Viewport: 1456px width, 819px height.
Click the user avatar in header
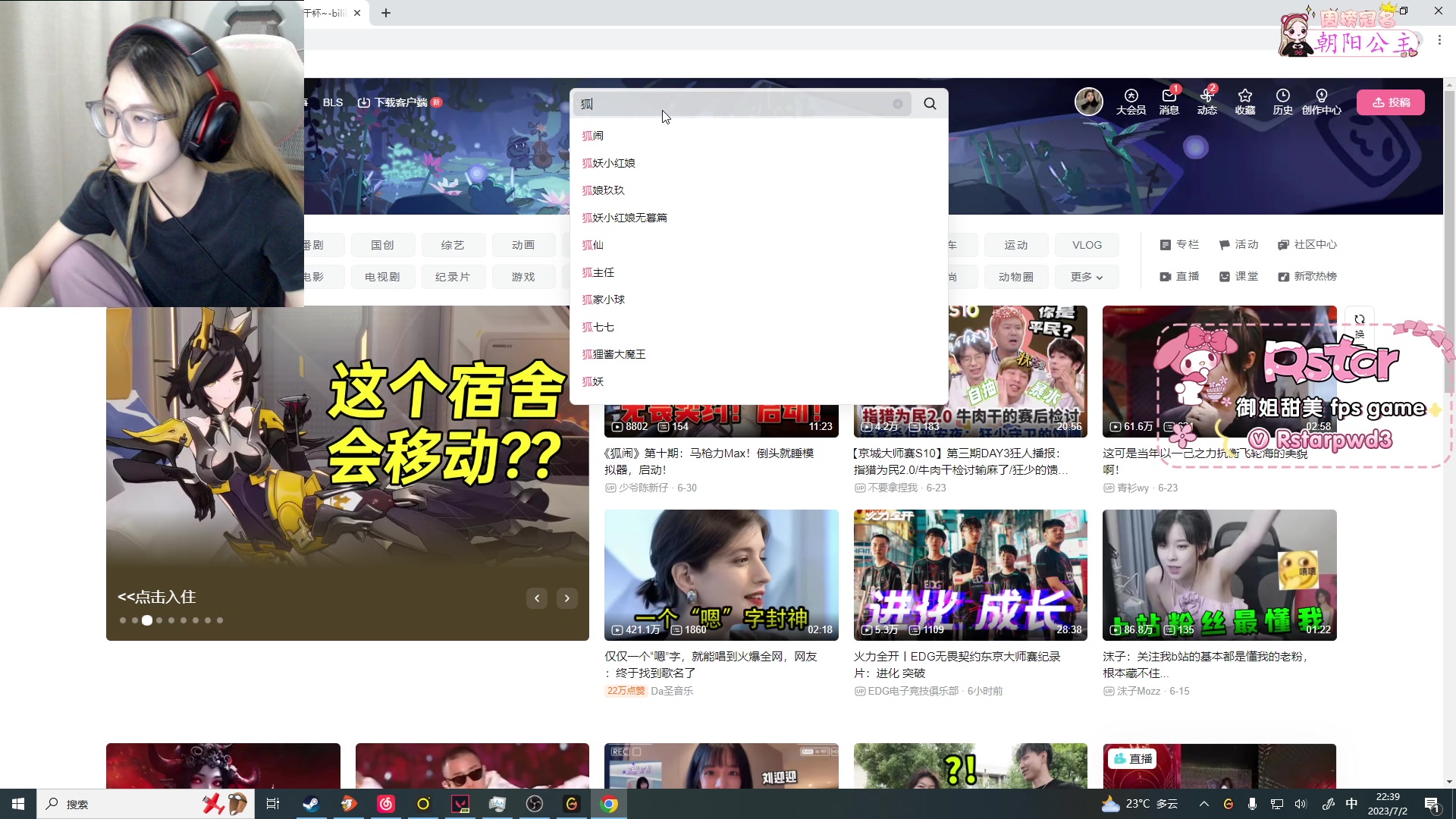(x=1089, y=102)
